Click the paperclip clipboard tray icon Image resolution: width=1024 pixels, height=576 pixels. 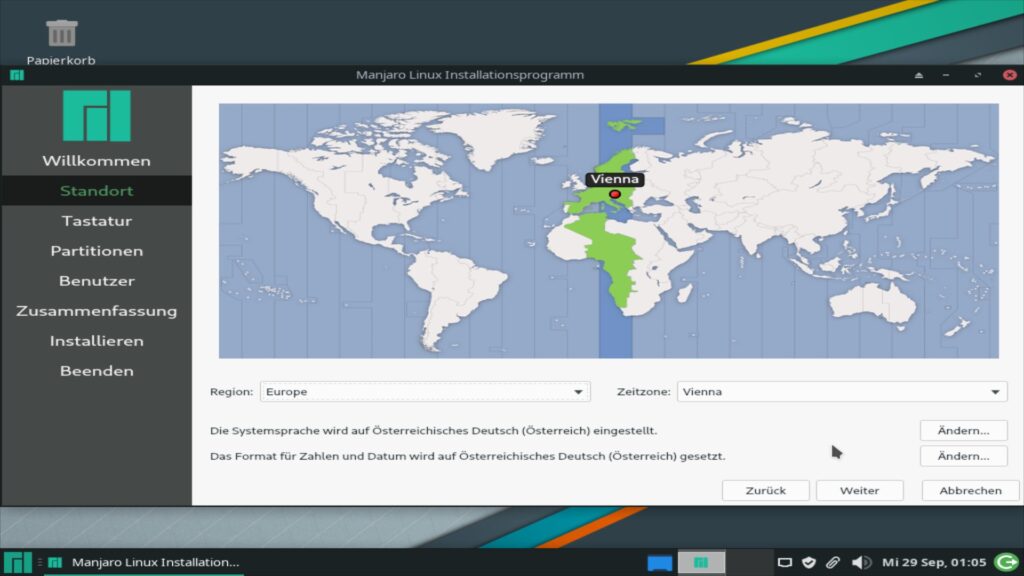pyautogui.click(x=833, y=562)
